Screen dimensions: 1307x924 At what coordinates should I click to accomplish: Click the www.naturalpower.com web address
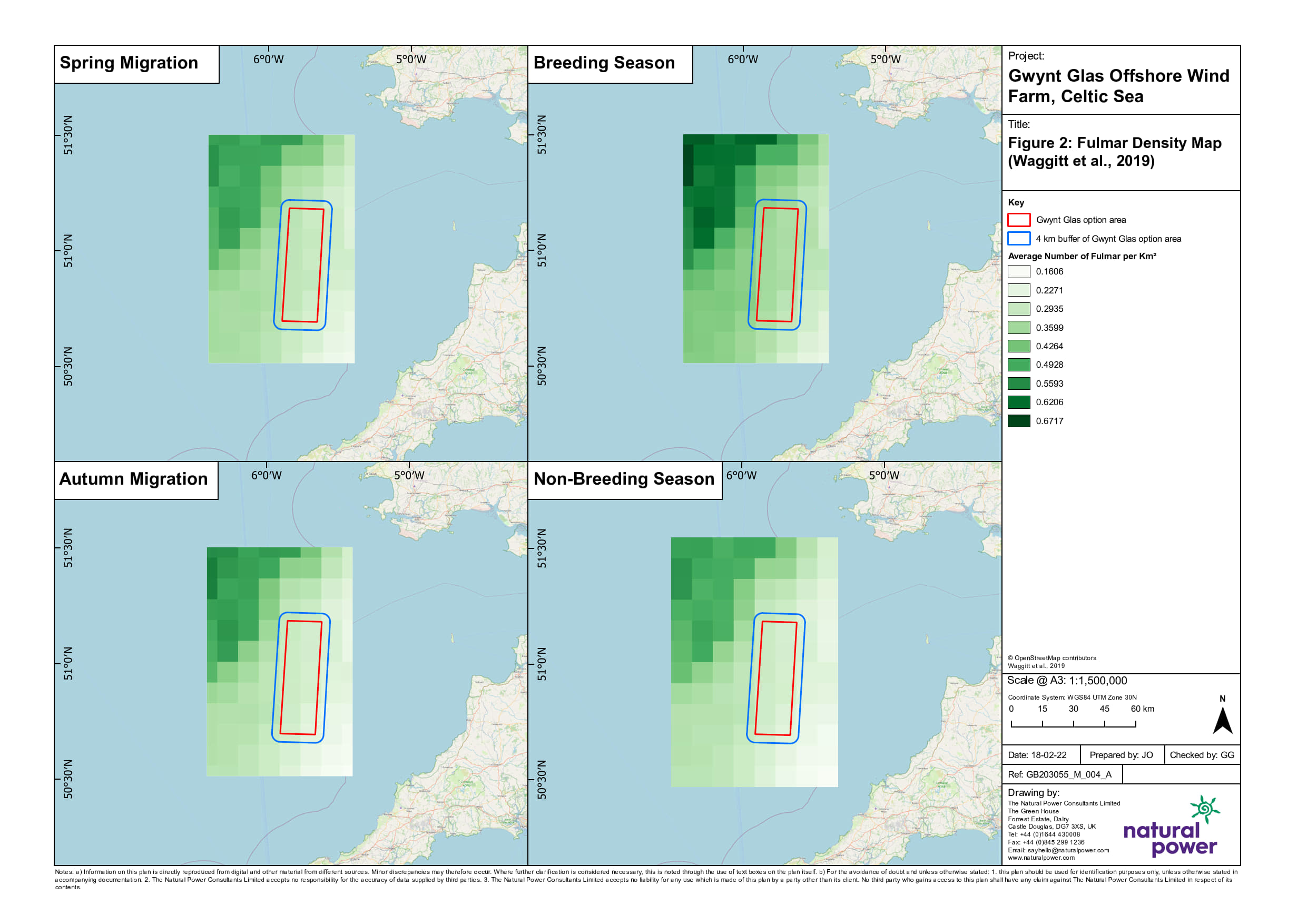(1041, 858)
